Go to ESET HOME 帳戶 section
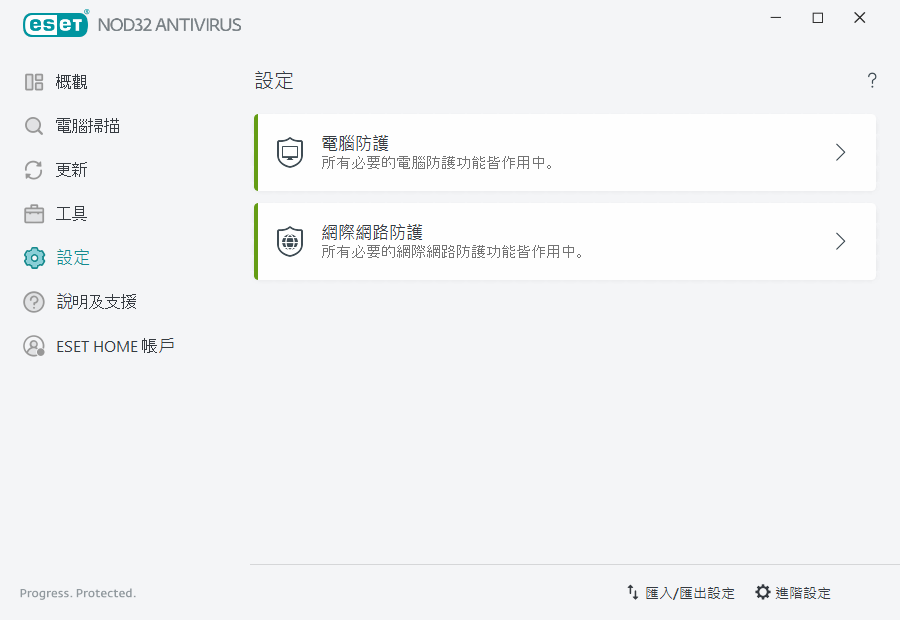Image resolution: width=900 pixels, height=620 pixels. pos(115,346)
